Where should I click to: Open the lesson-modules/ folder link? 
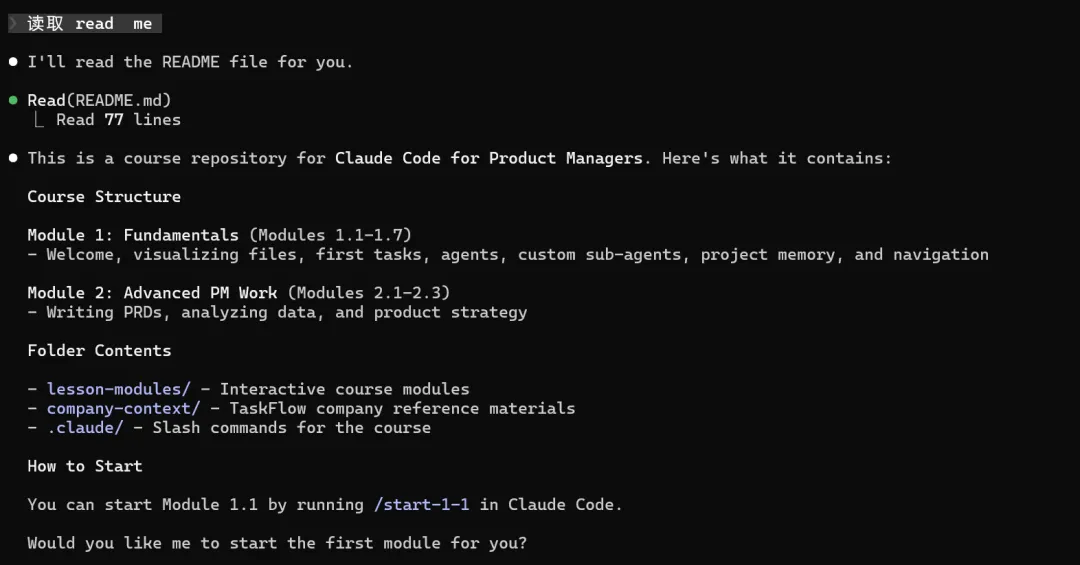[x=118, y=389]
